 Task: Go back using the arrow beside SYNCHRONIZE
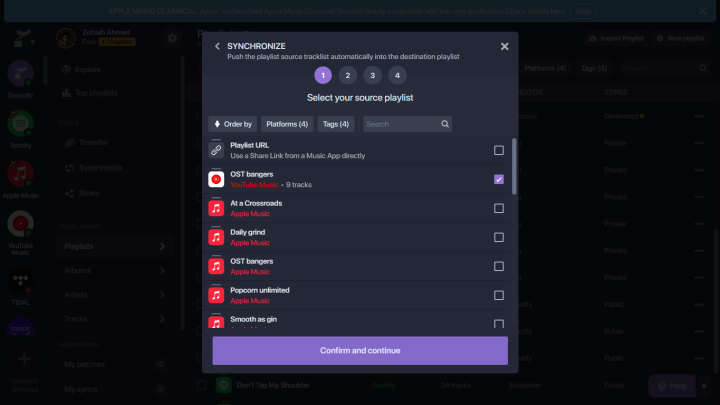pyautogui.click(x=217, y=46)
